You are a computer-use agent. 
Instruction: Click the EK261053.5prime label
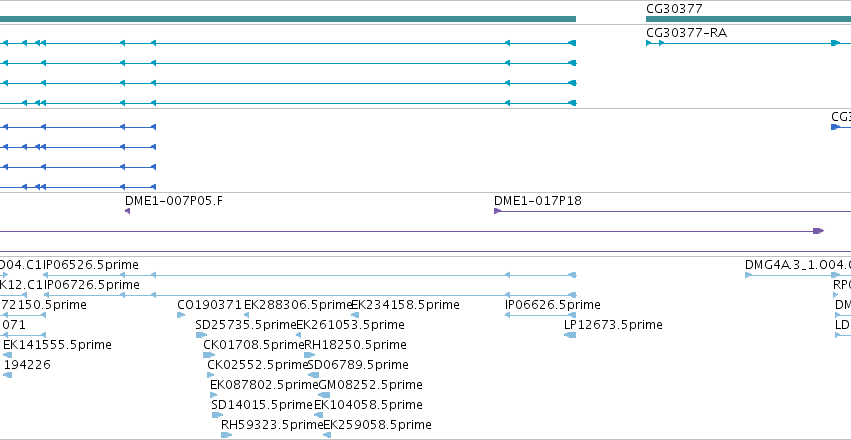point(351,325)
